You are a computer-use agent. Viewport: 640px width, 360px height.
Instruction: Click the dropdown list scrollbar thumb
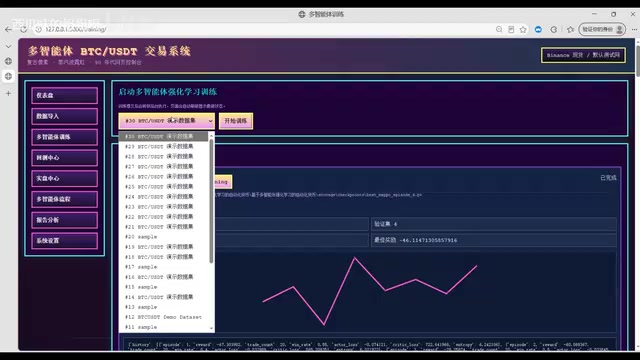(x=211, y=201)
